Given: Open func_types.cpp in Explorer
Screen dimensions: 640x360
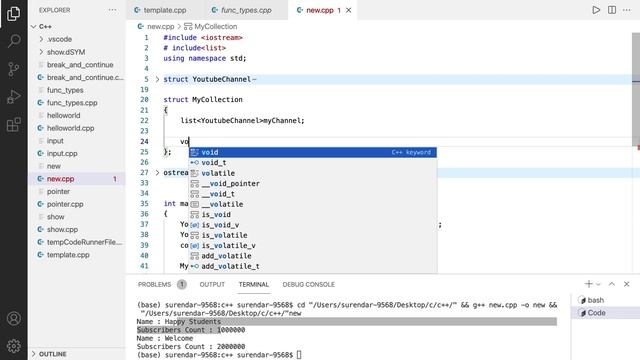Looking at the screenshot, I should click(x=77, y=102).
